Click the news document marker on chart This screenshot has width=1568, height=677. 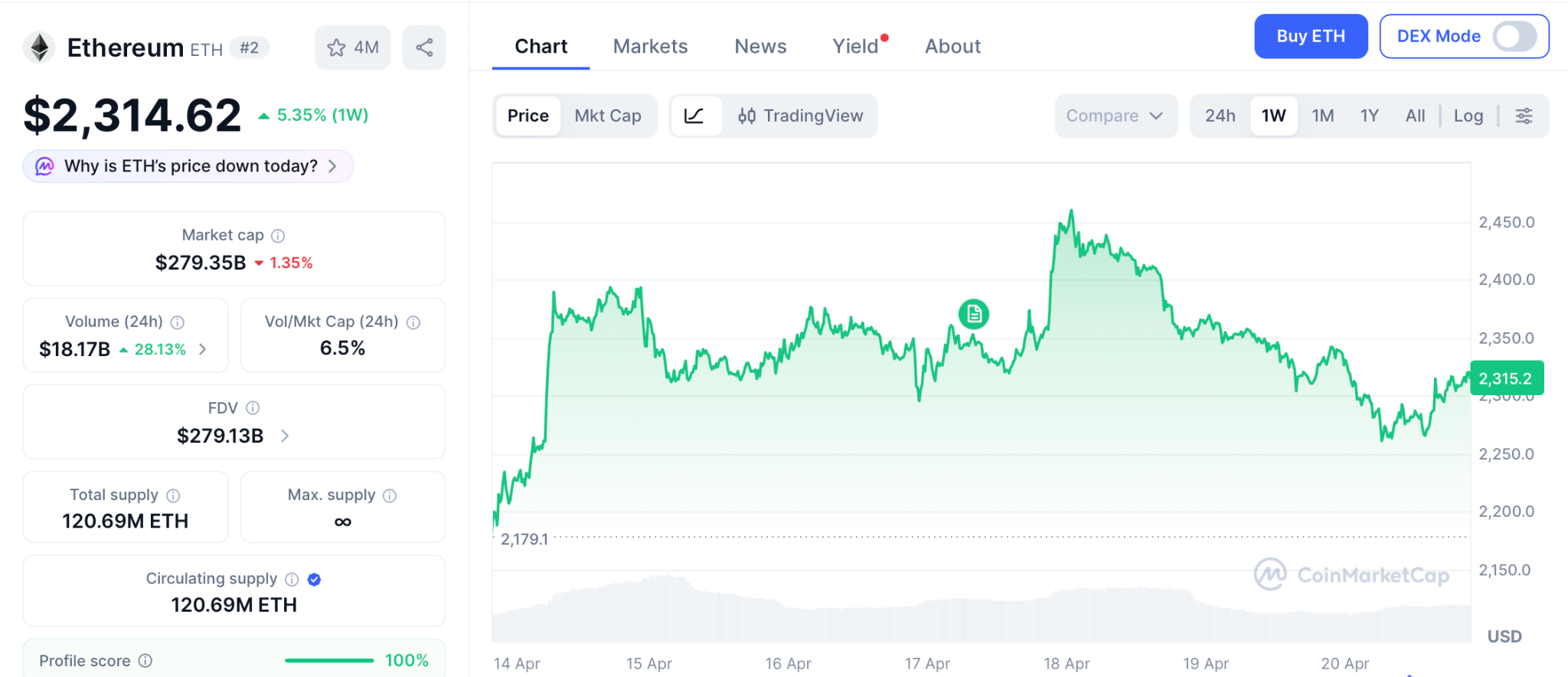point(974,314)
